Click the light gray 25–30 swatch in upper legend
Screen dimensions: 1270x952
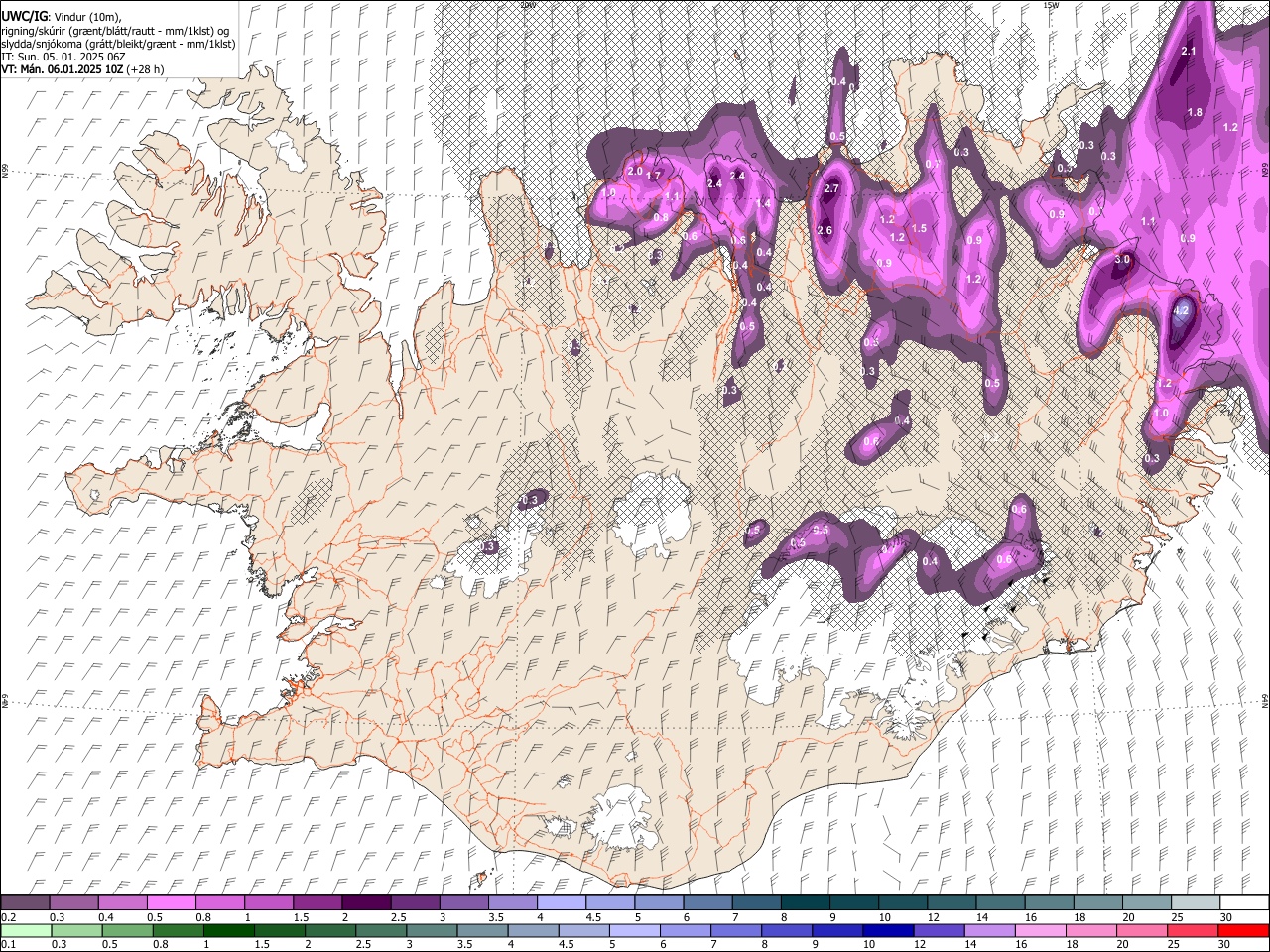1195,902
